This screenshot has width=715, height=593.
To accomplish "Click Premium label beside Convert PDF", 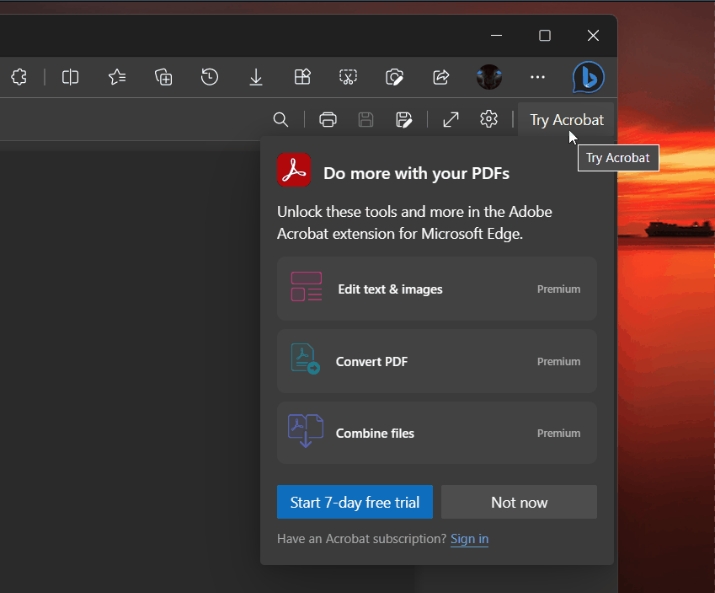I will click(559, 361).
